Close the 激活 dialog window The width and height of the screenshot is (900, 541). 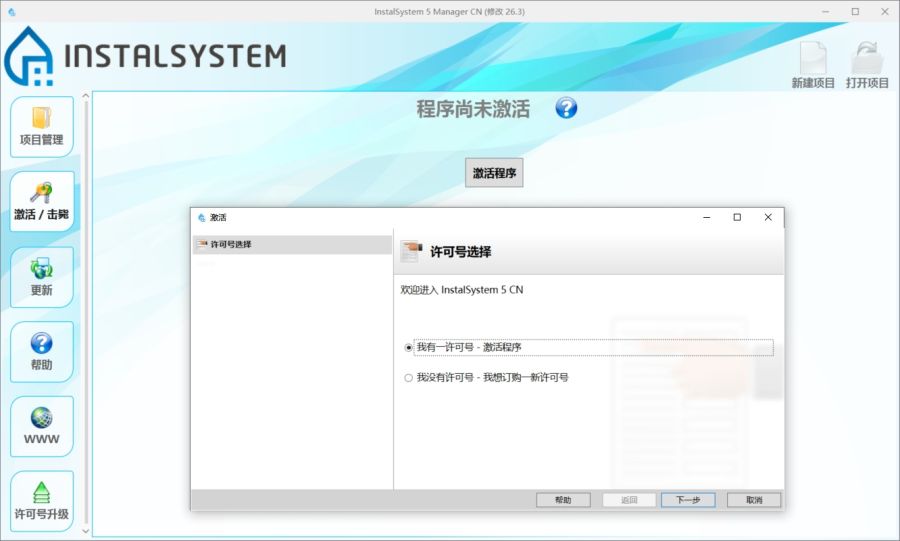point(767,217)
